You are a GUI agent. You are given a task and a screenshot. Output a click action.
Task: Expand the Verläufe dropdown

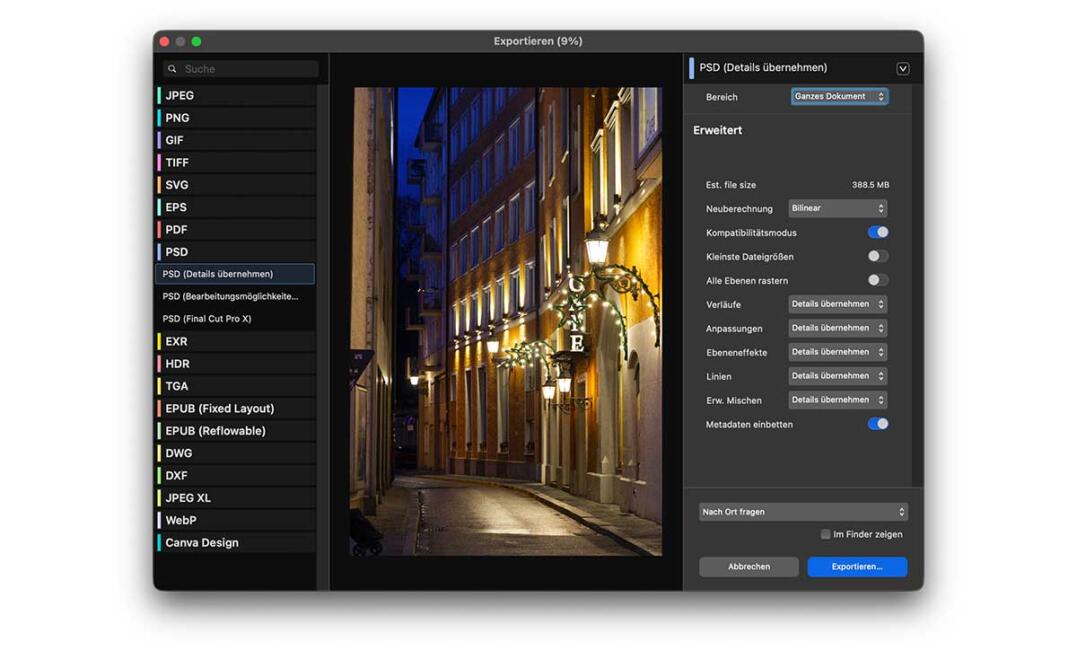[837, 304]
